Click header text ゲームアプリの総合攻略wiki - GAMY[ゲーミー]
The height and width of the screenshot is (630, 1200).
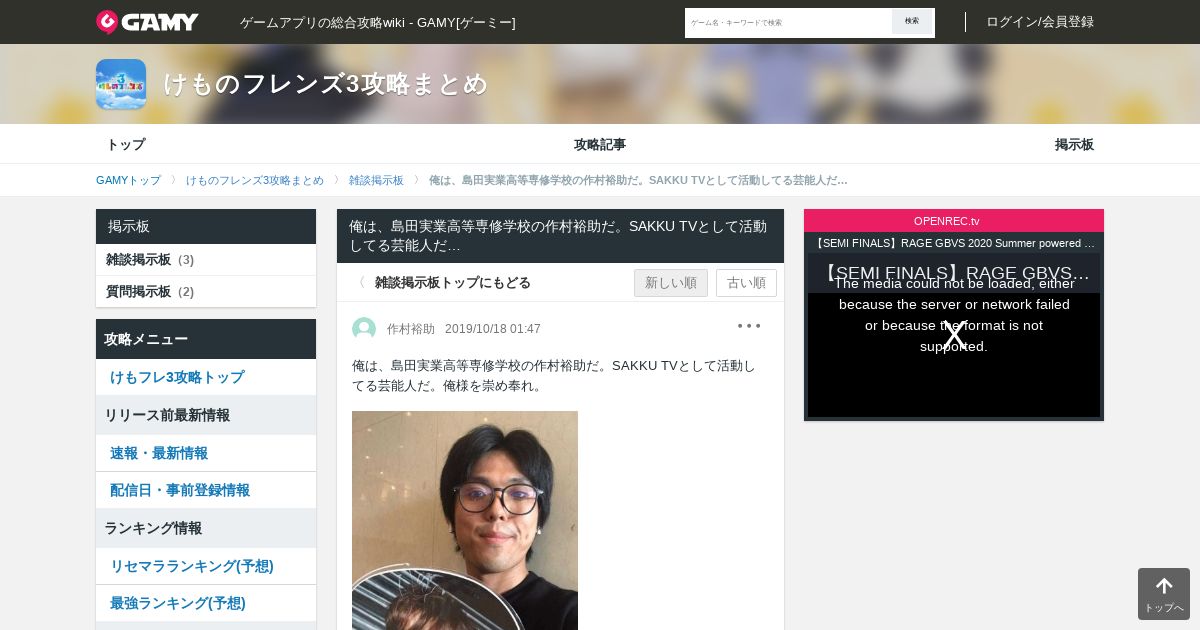click(378, 22)
